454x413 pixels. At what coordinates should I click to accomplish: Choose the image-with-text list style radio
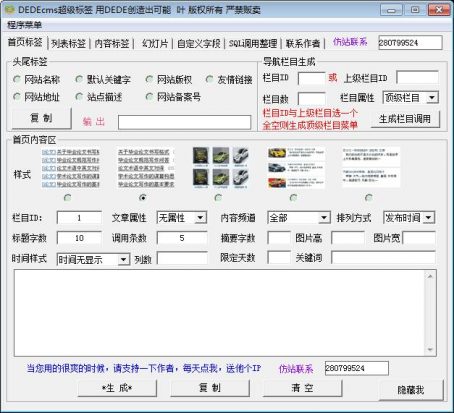293,198
